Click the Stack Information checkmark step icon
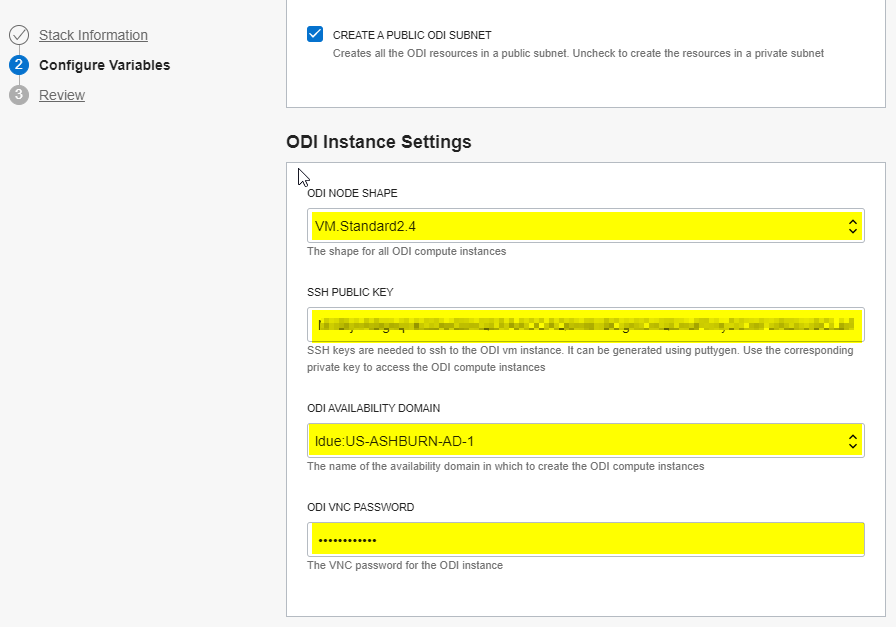The width and height of the screenshot is (896, 627). [19, 35]
